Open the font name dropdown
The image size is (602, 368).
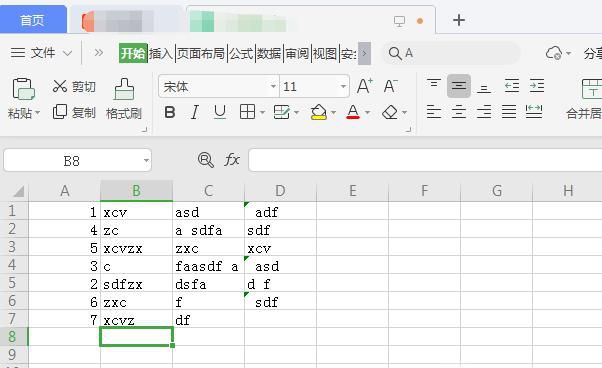273,86
